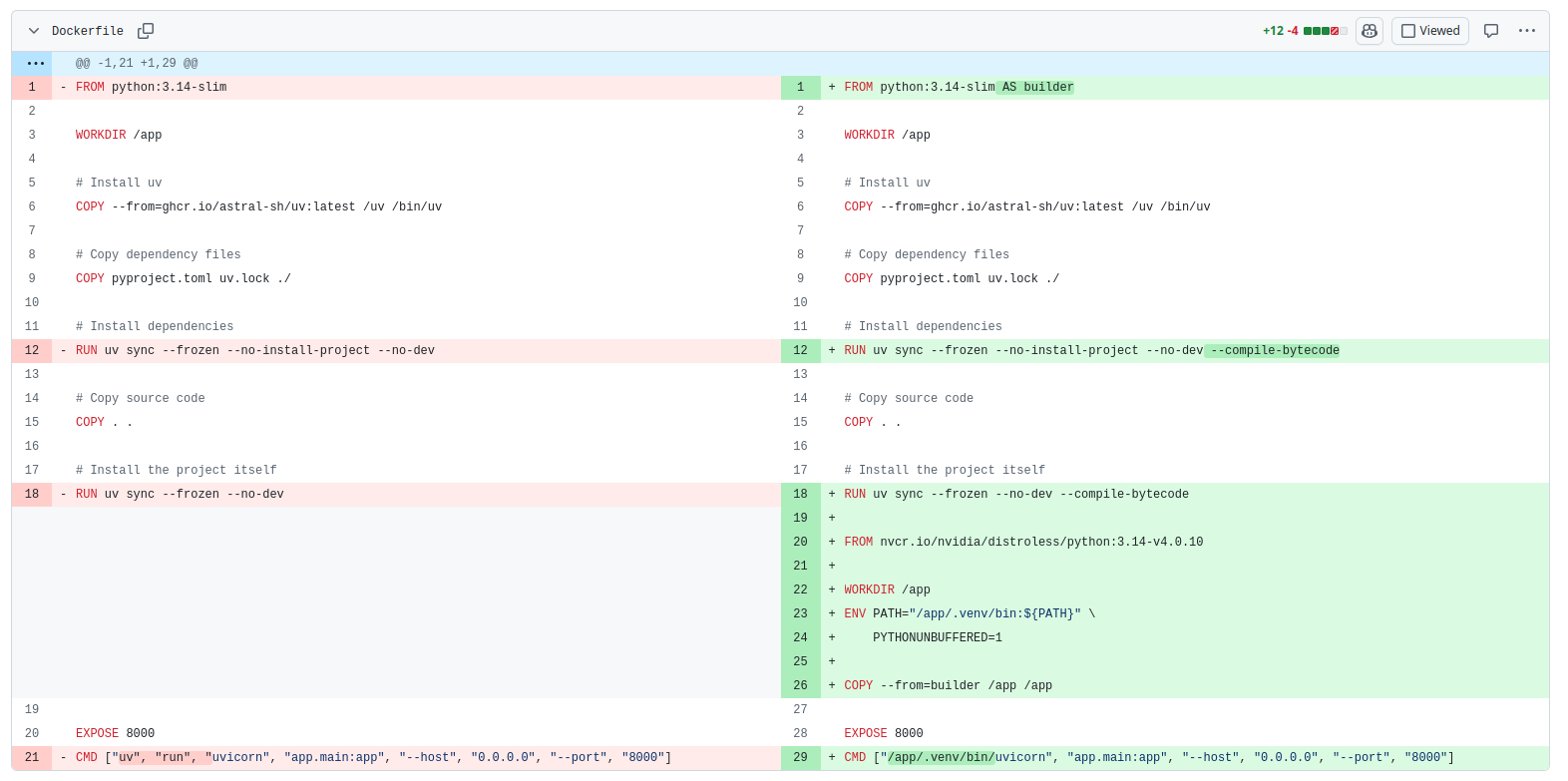Click the left-side 'WORKDIR /app' line 3
1568x781 pixels.
[119, 135]
